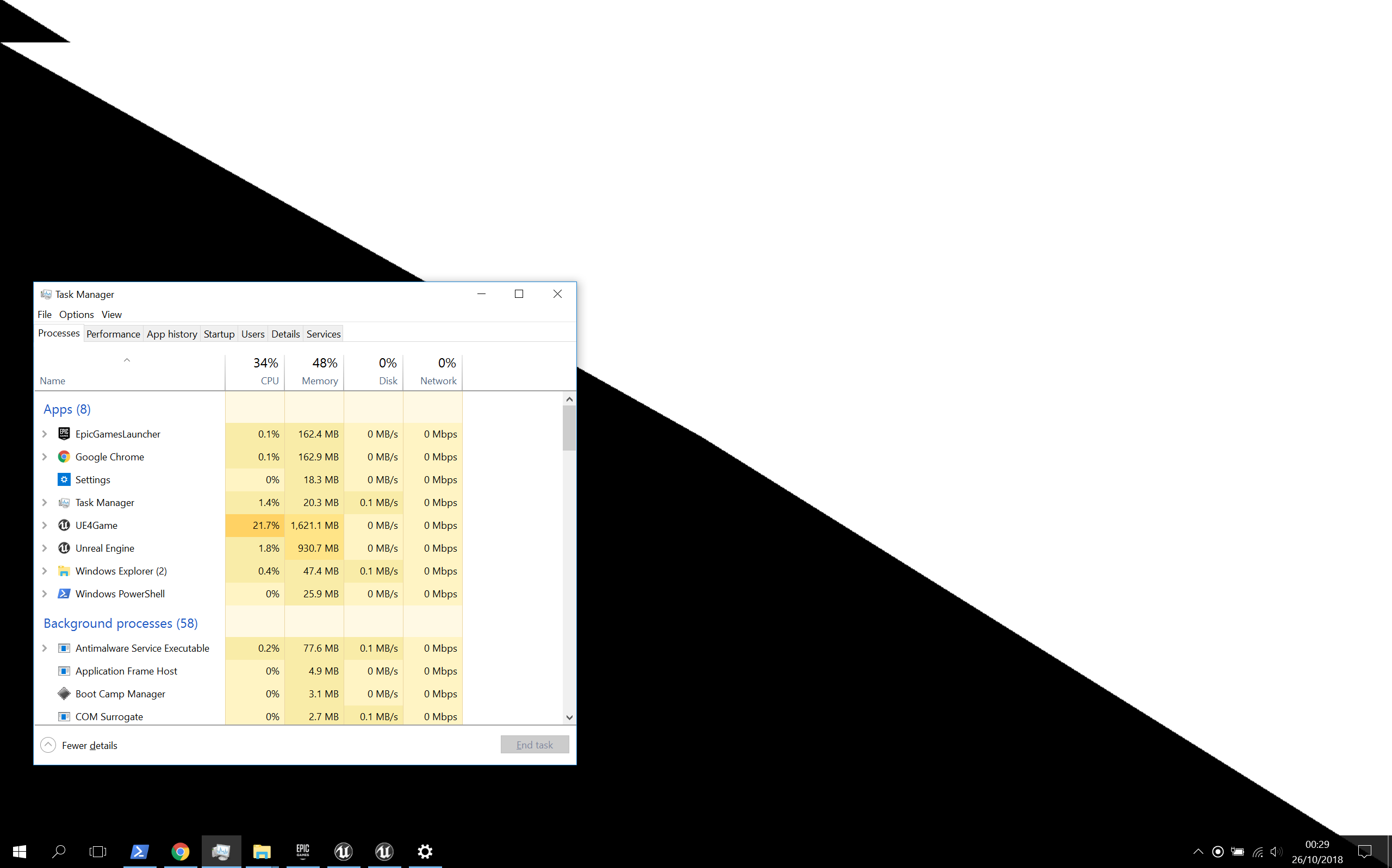Click the File Explorer taskbar icon
The width and height of the screenshot is (1392, 868).
pyautogui.click(x=262, y=851)
